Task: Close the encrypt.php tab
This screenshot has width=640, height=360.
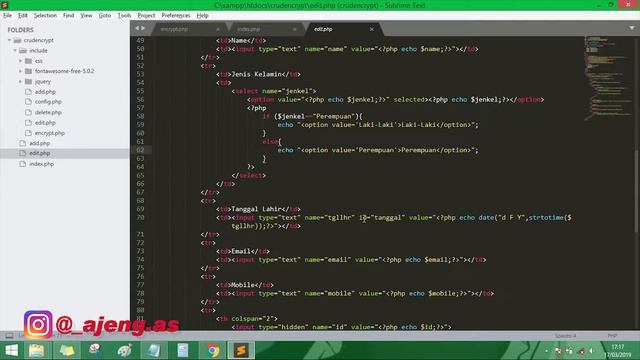Action: (x=218, y=29)
